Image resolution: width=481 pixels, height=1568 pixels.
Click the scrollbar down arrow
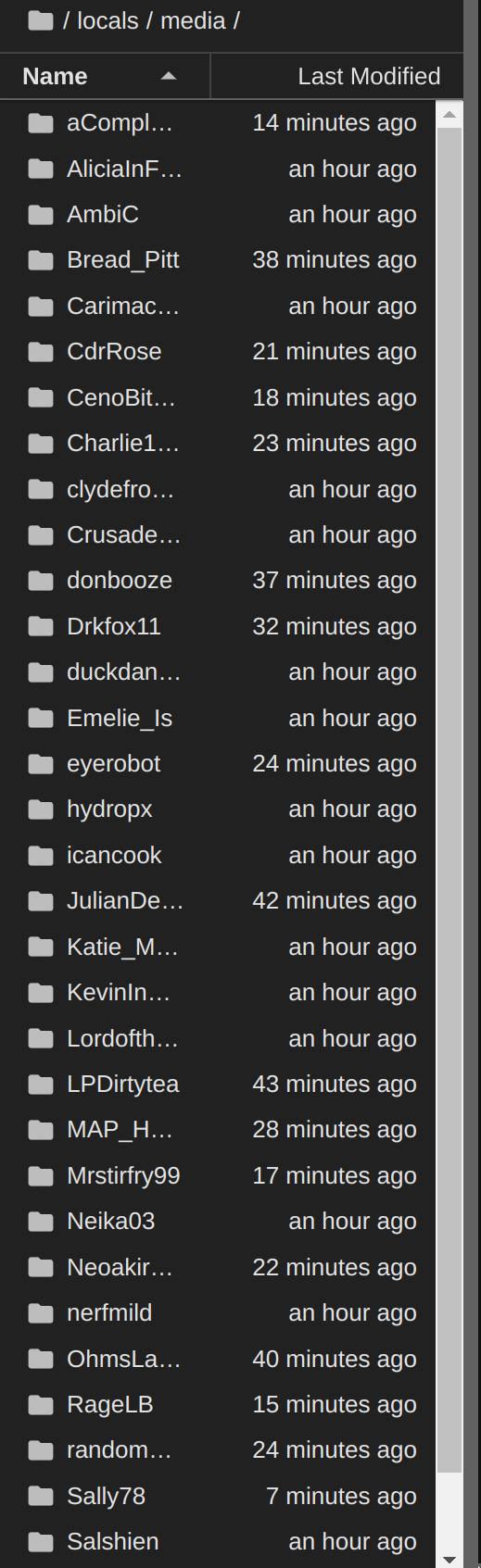(449, 1559)
